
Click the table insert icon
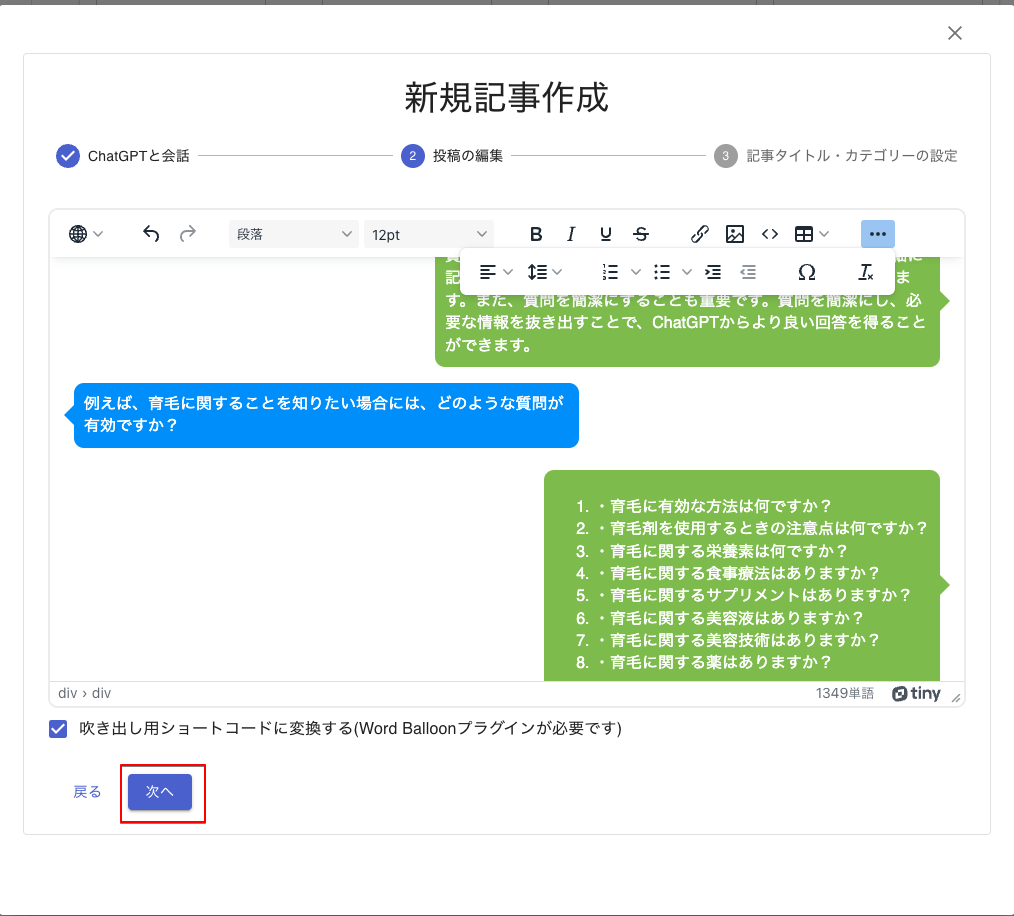pyautogui.click(x=804, y=234)
